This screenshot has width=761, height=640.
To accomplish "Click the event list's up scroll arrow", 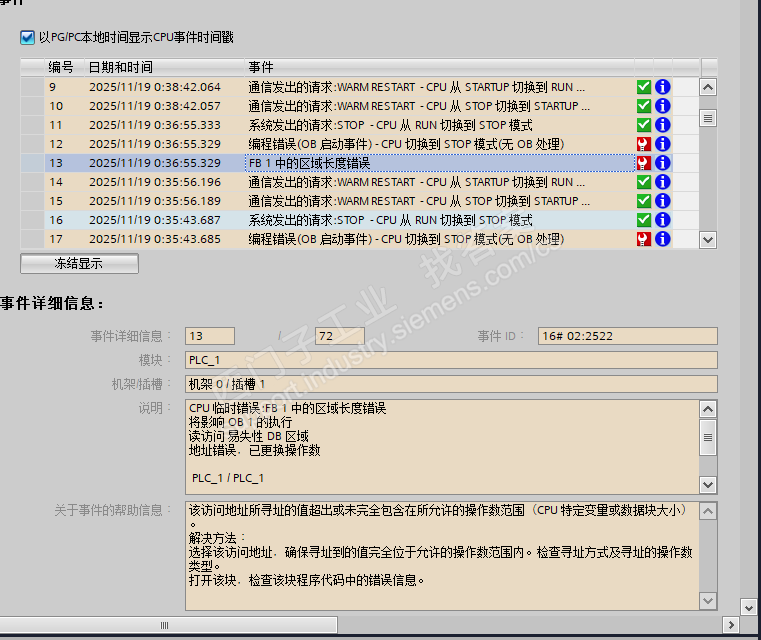I will [708, 87].
